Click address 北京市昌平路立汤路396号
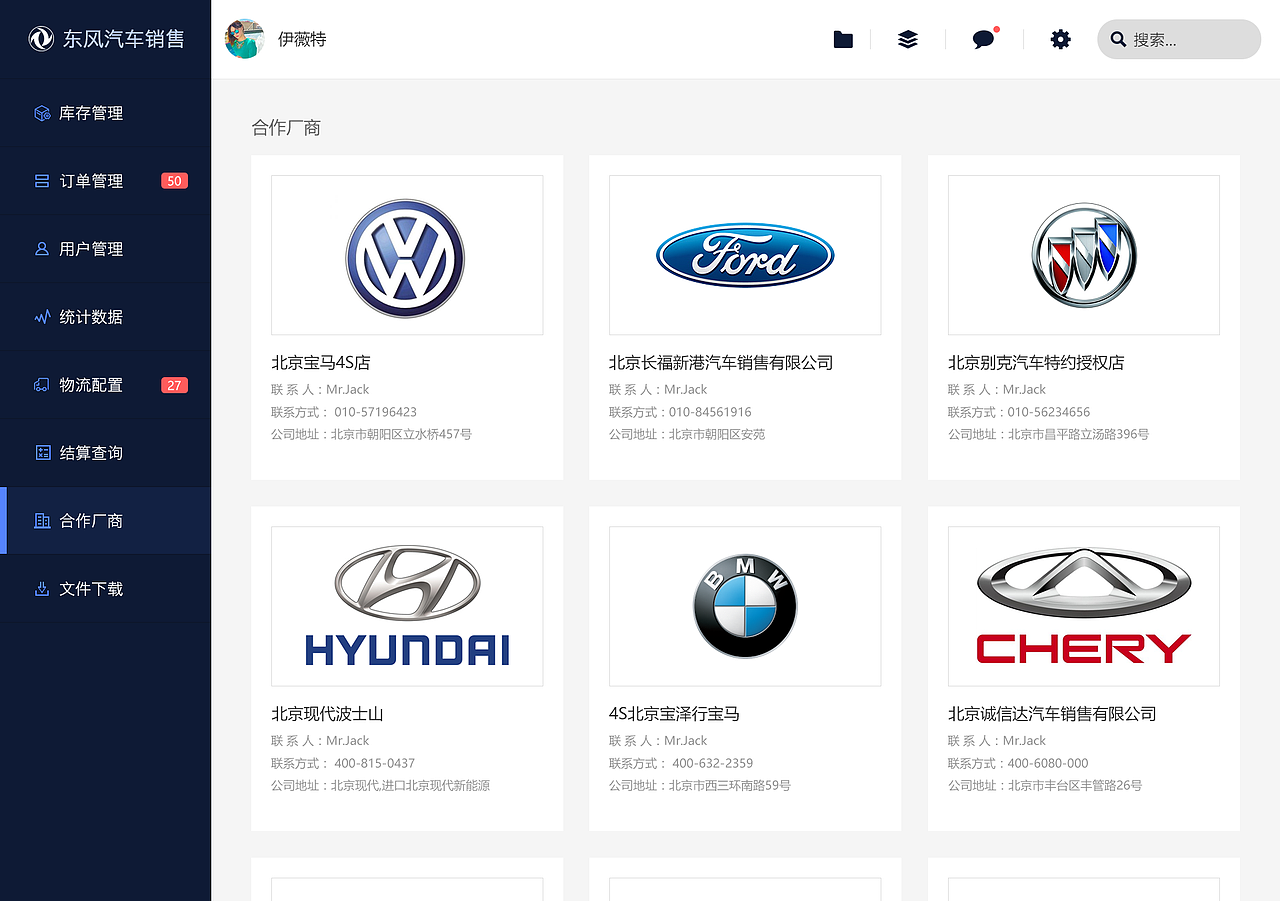 (1079, 434)
